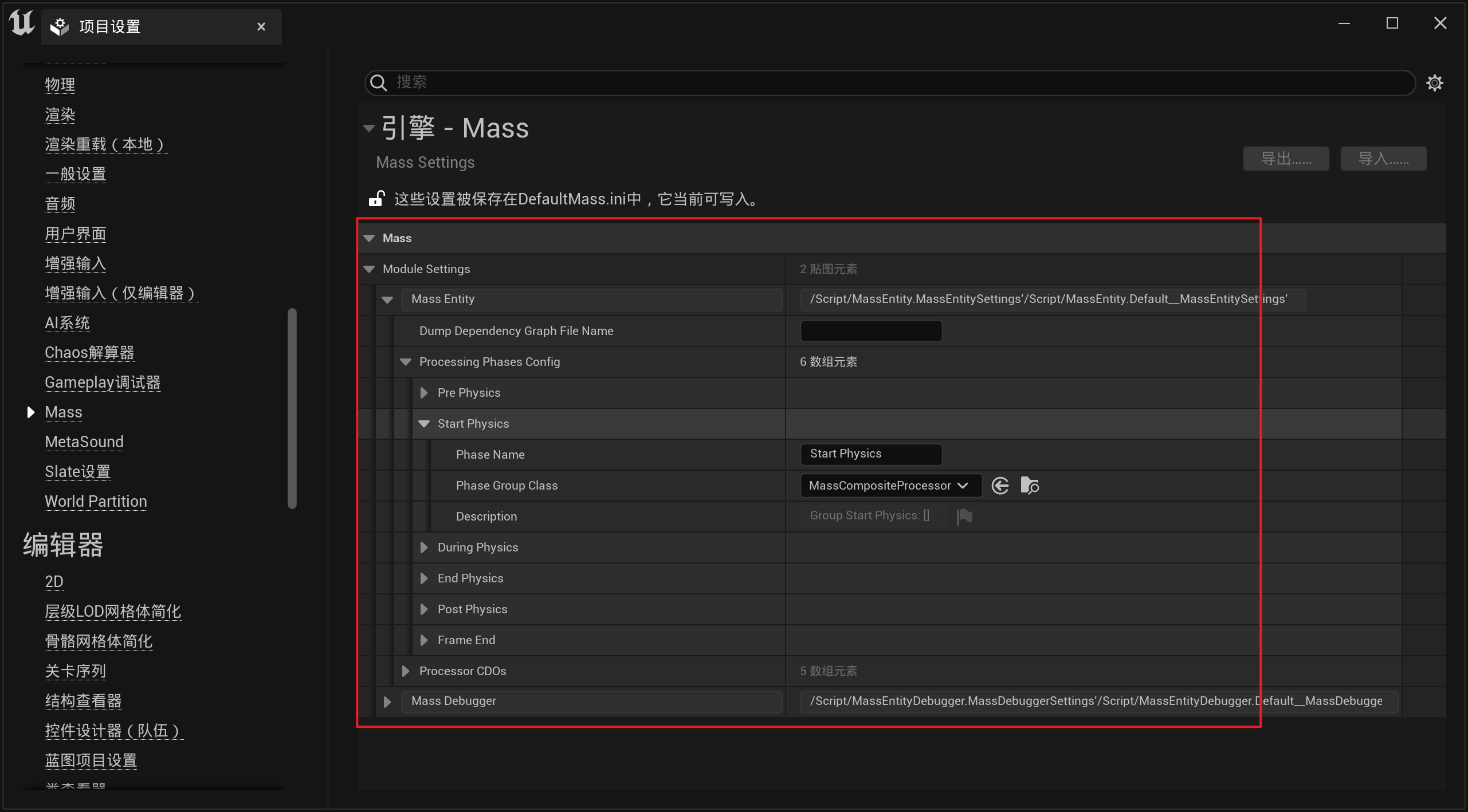Open 结构查看器 settings
The height and width of the screenshot is (812, 1468).
pos(83,701)
